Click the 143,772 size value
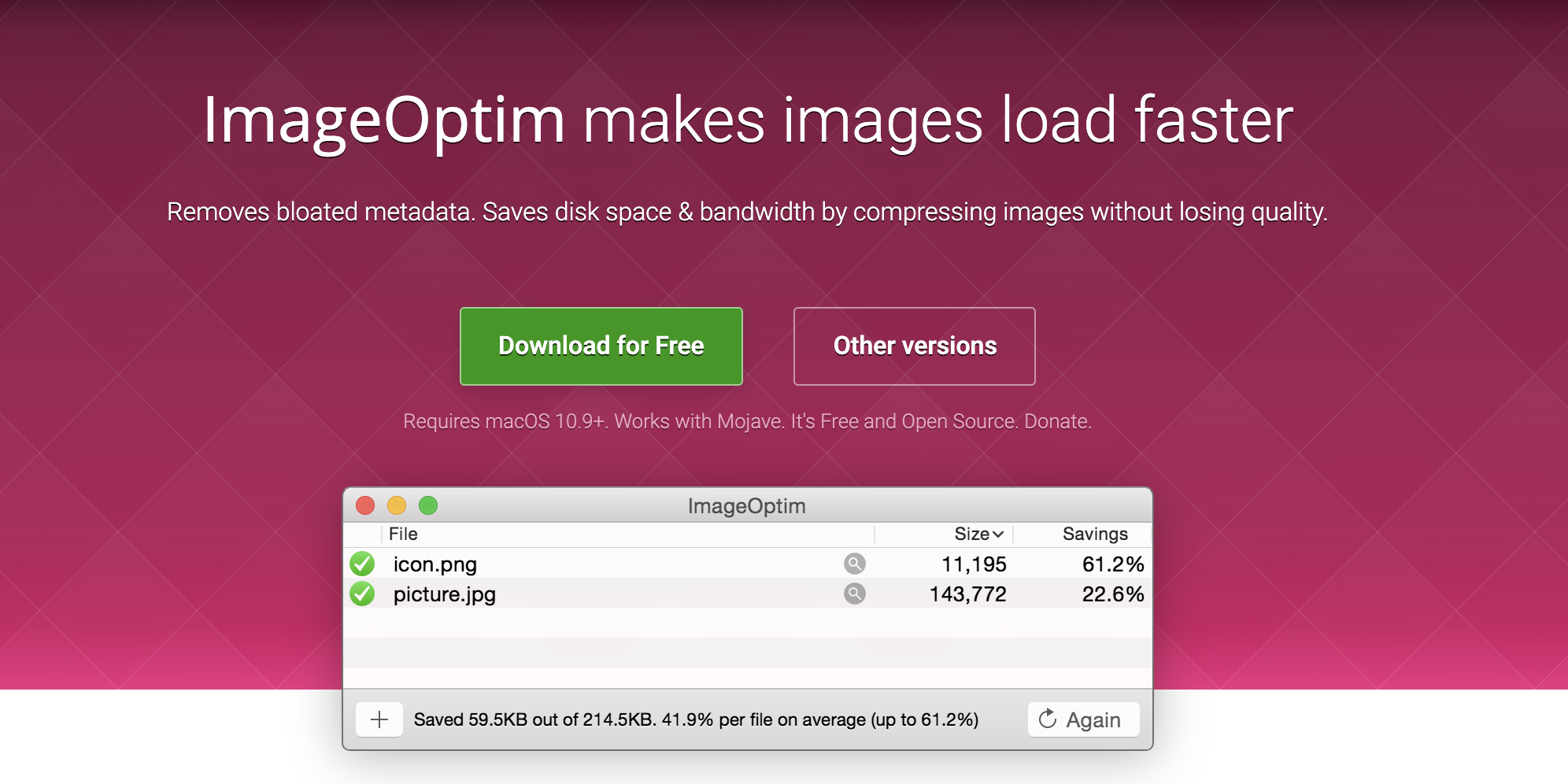Viewport: 1568px width, 784px height. click(967, 594)
